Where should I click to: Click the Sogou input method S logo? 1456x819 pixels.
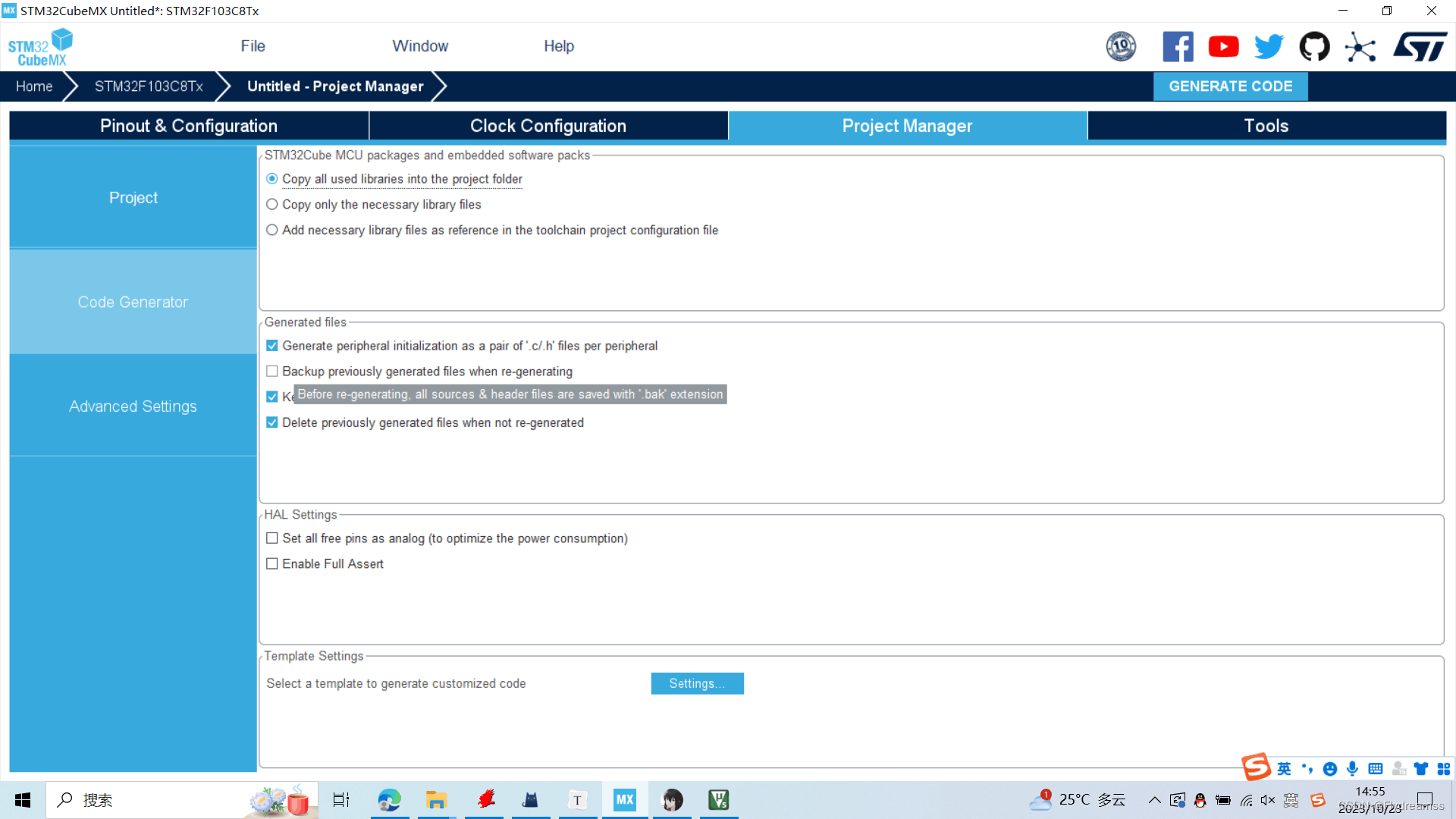[x=1256, y=767]
